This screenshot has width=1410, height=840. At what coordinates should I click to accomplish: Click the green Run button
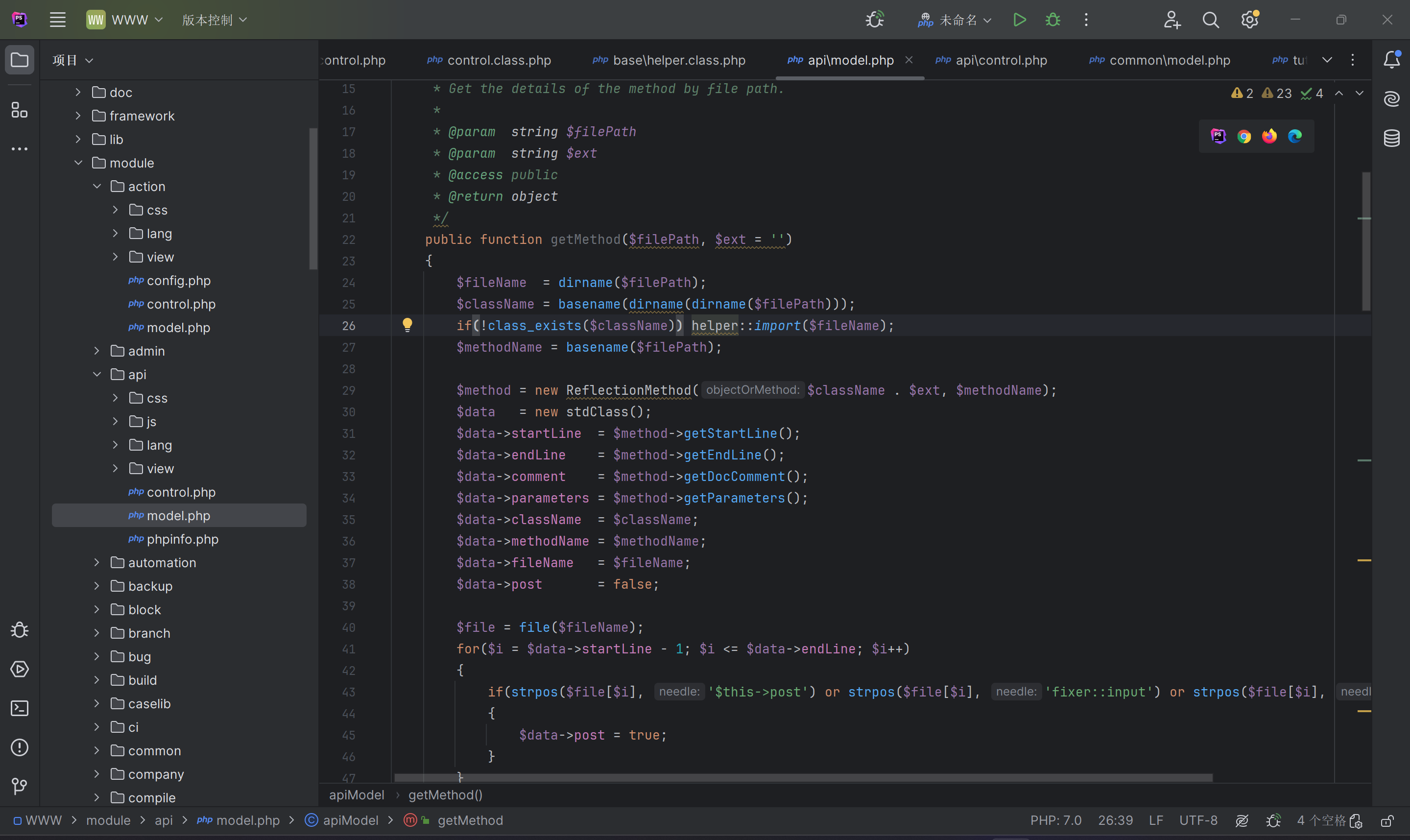(1019, 20)
